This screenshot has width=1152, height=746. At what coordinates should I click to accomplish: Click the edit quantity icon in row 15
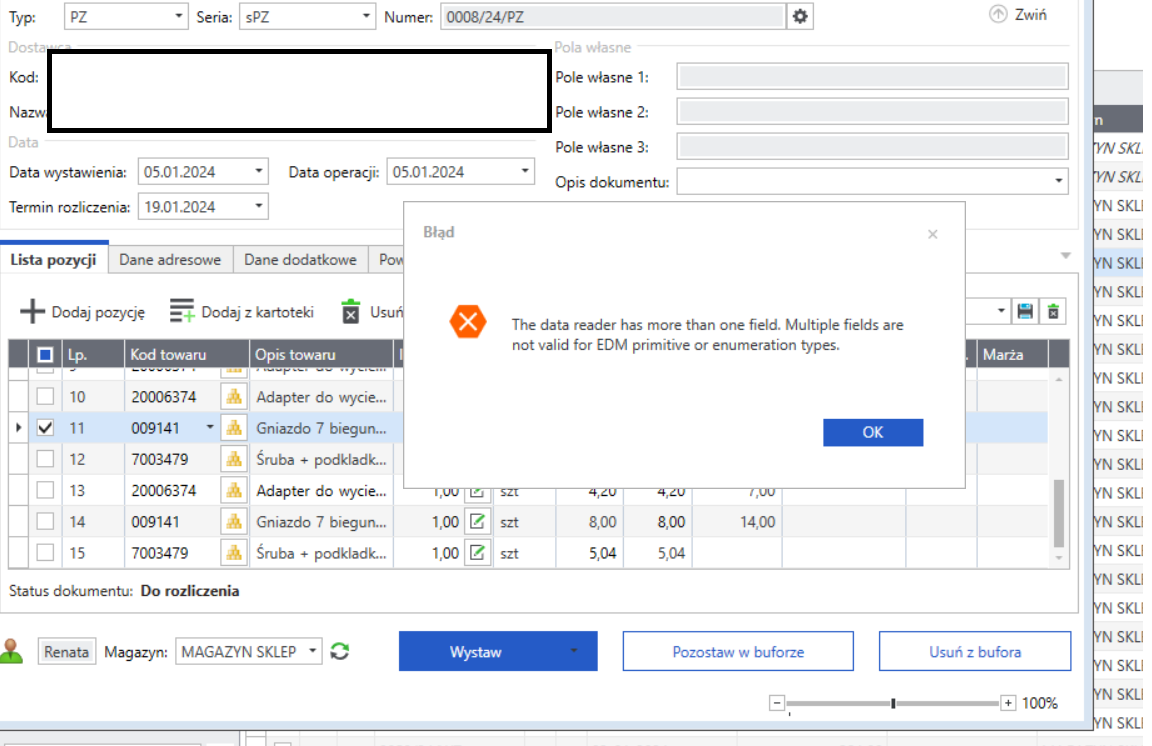pos(478,552)
